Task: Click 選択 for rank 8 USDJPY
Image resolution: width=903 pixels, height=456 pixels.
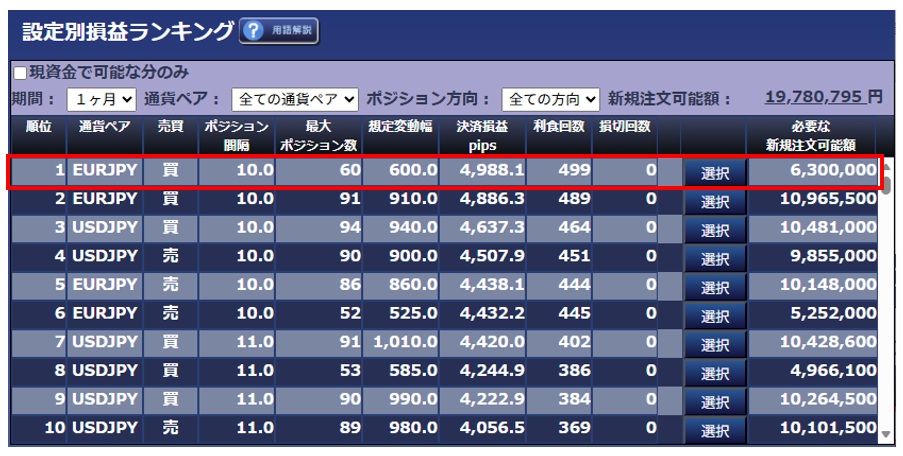Action: 715,374
